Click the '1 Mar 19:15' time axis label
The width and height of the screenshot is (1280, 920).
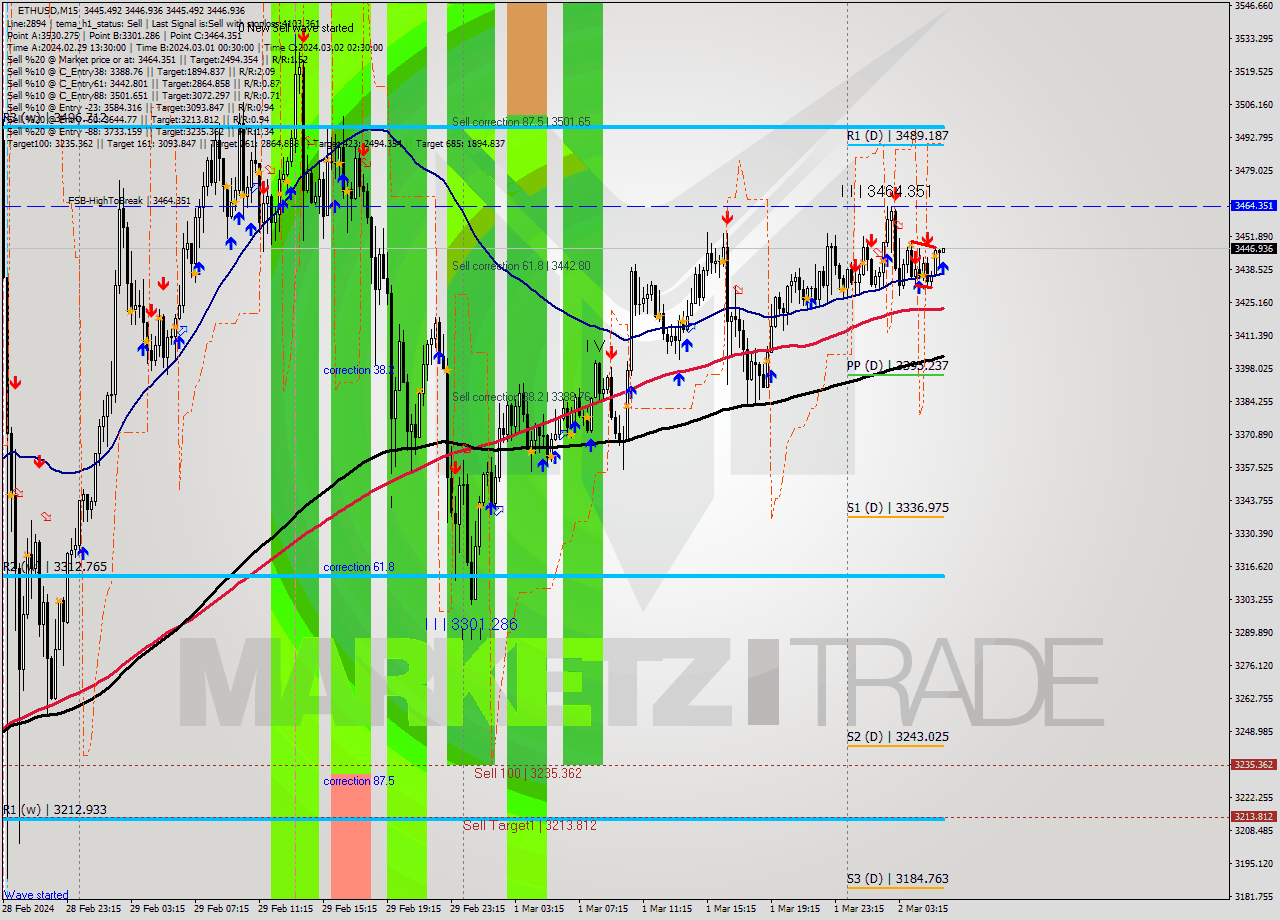coord(795,909)
